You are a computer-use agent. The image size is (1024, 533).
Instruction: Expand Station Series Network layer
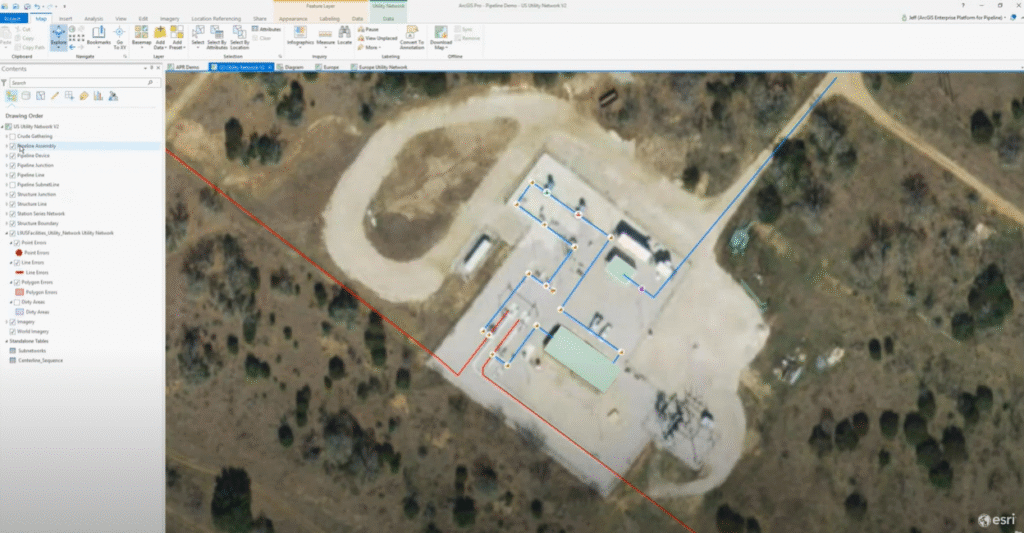point(7,214)
